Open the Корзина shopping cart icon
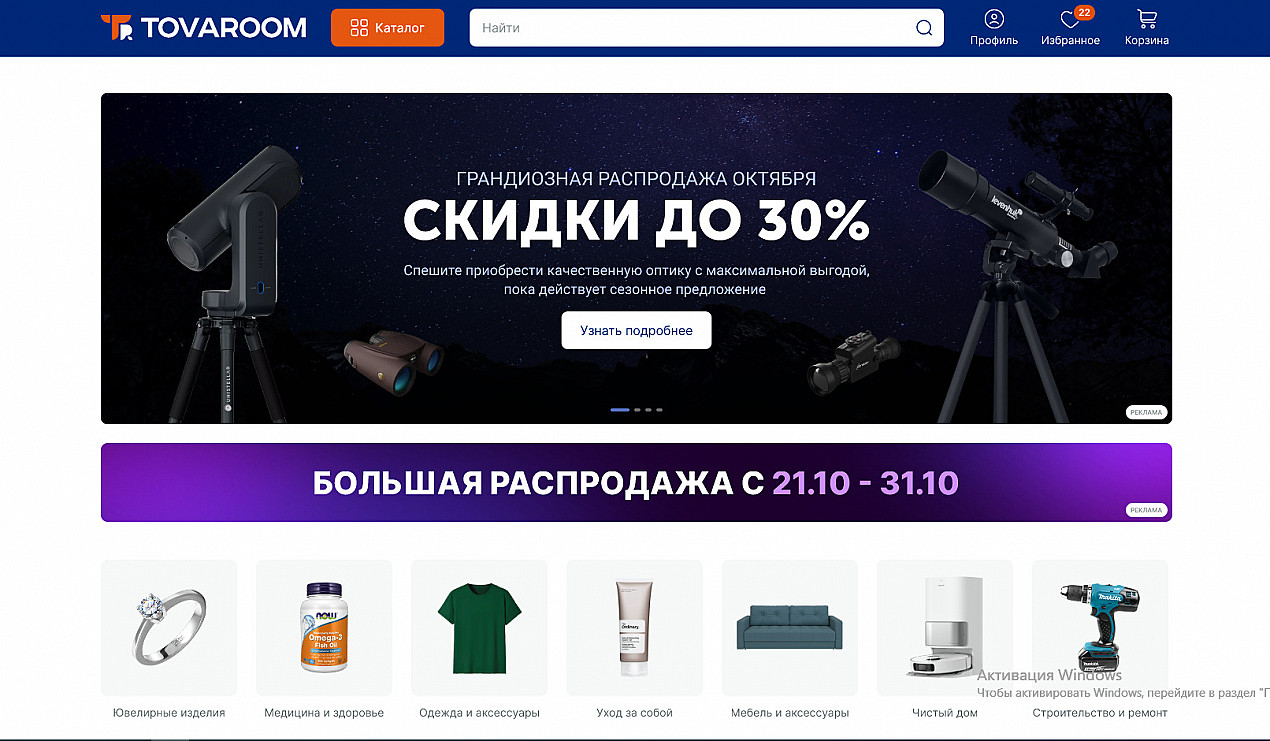 [1146, 19]
